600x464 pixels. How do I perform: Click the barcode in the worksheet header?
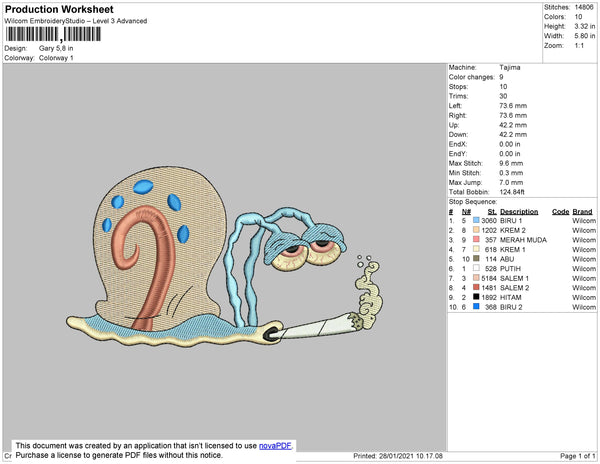point(53,34)
